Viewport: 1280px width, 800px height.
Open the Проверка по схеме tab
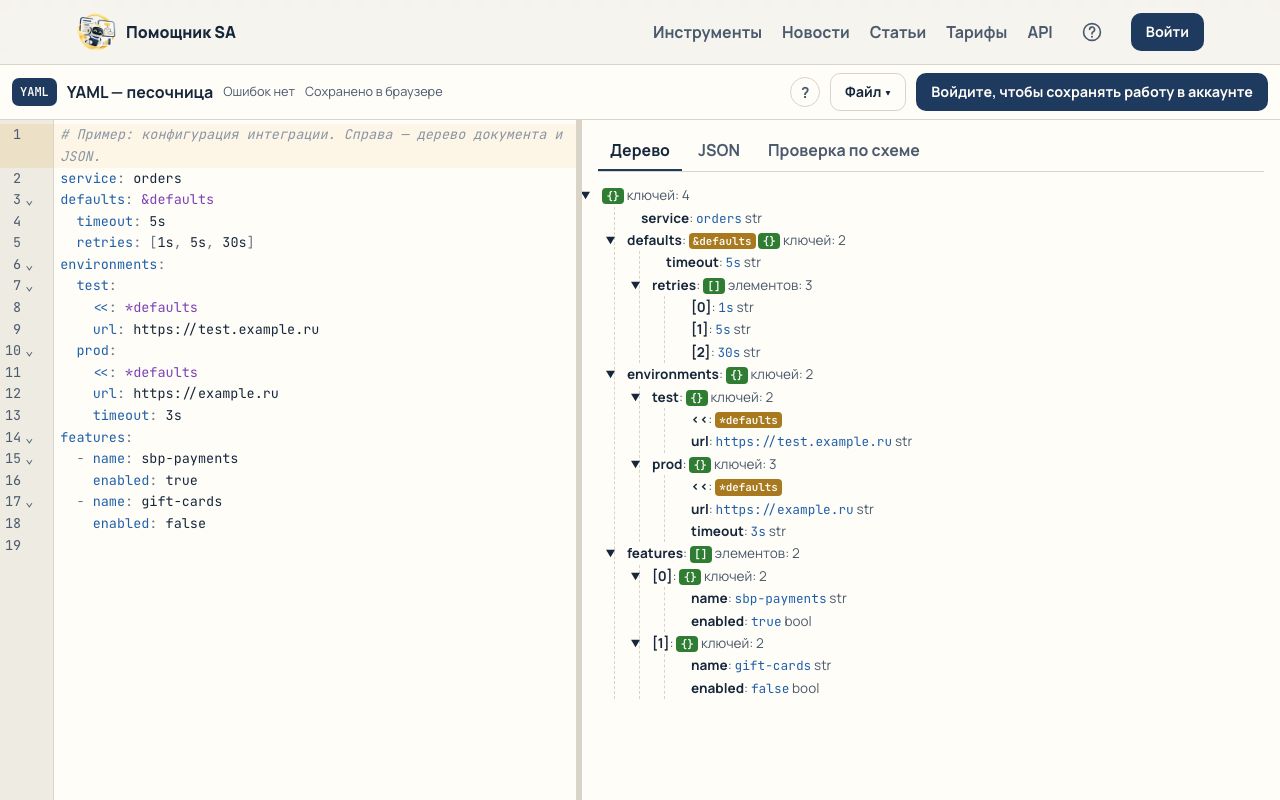[x=843, y=151]
